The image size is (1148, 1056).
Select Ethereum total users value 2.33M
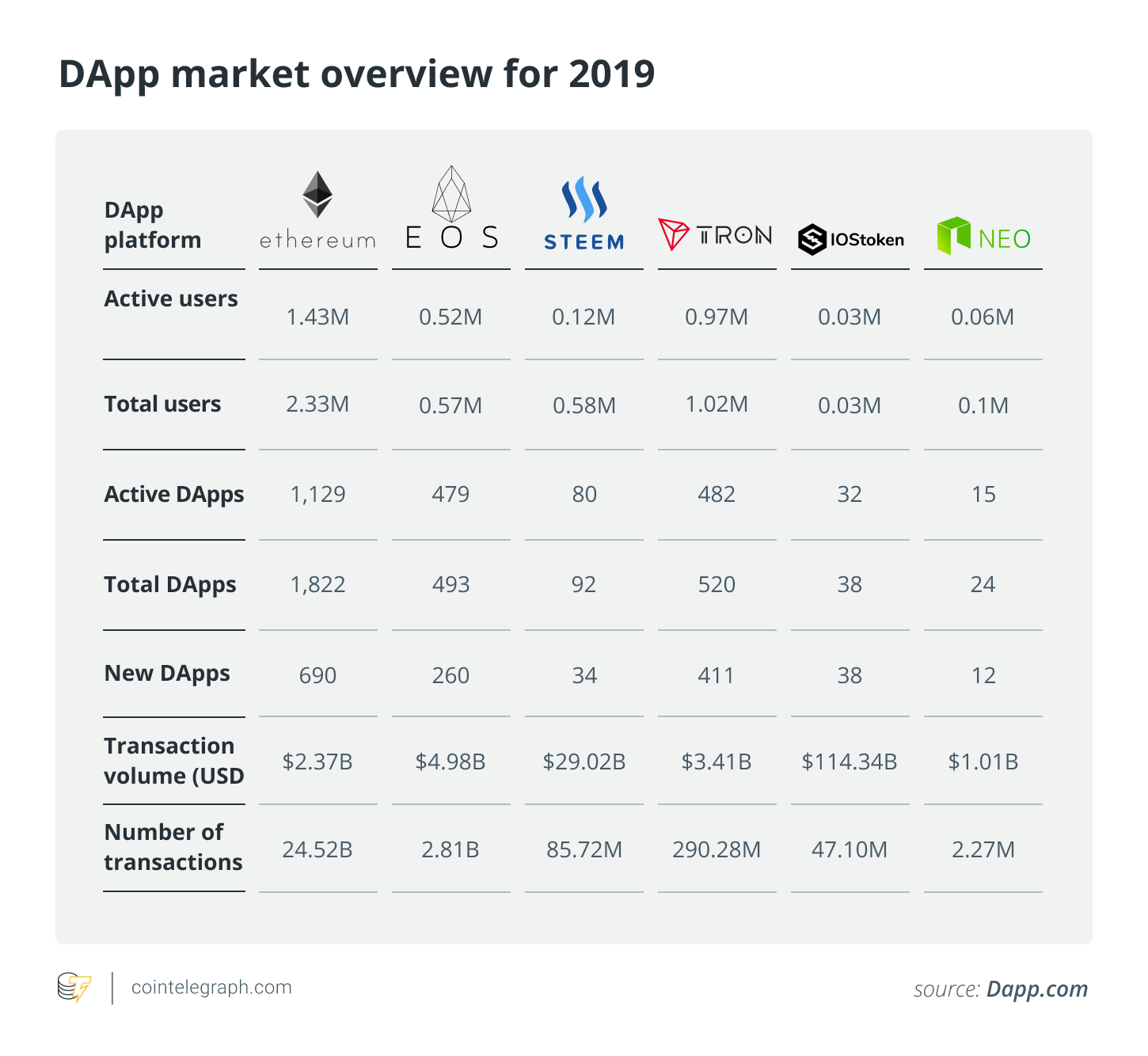[317, 404]
